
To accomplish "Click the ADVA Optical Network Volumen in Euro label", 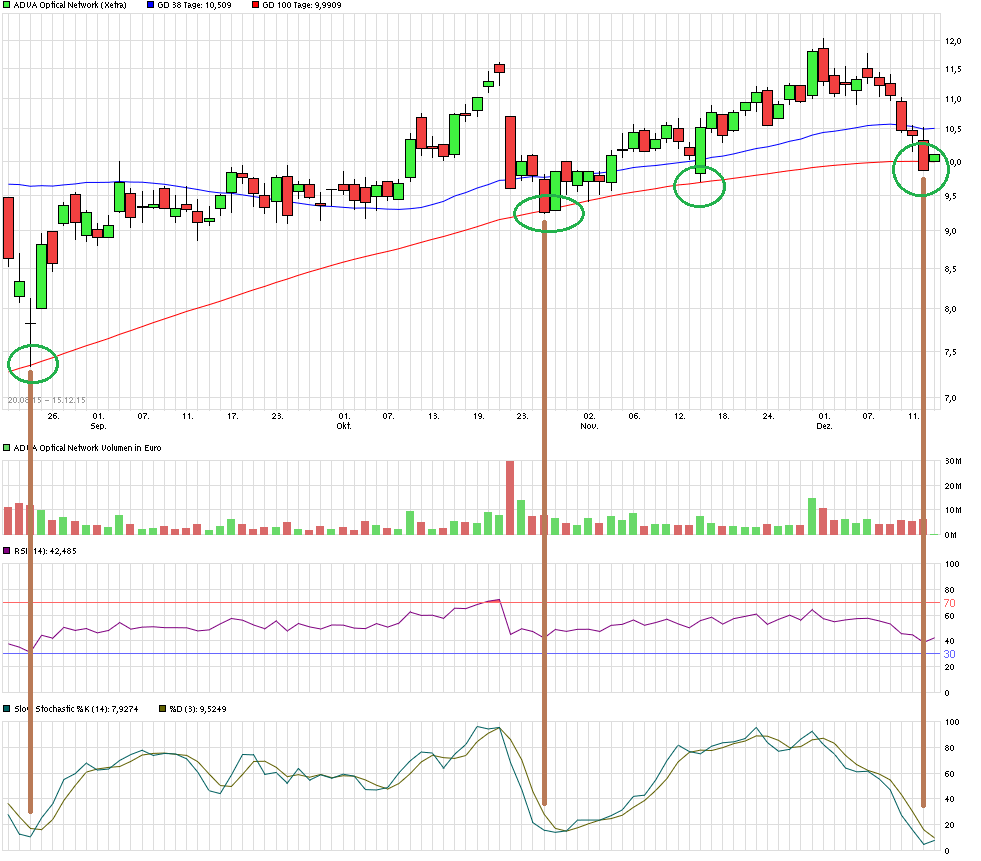I will 87,448.
